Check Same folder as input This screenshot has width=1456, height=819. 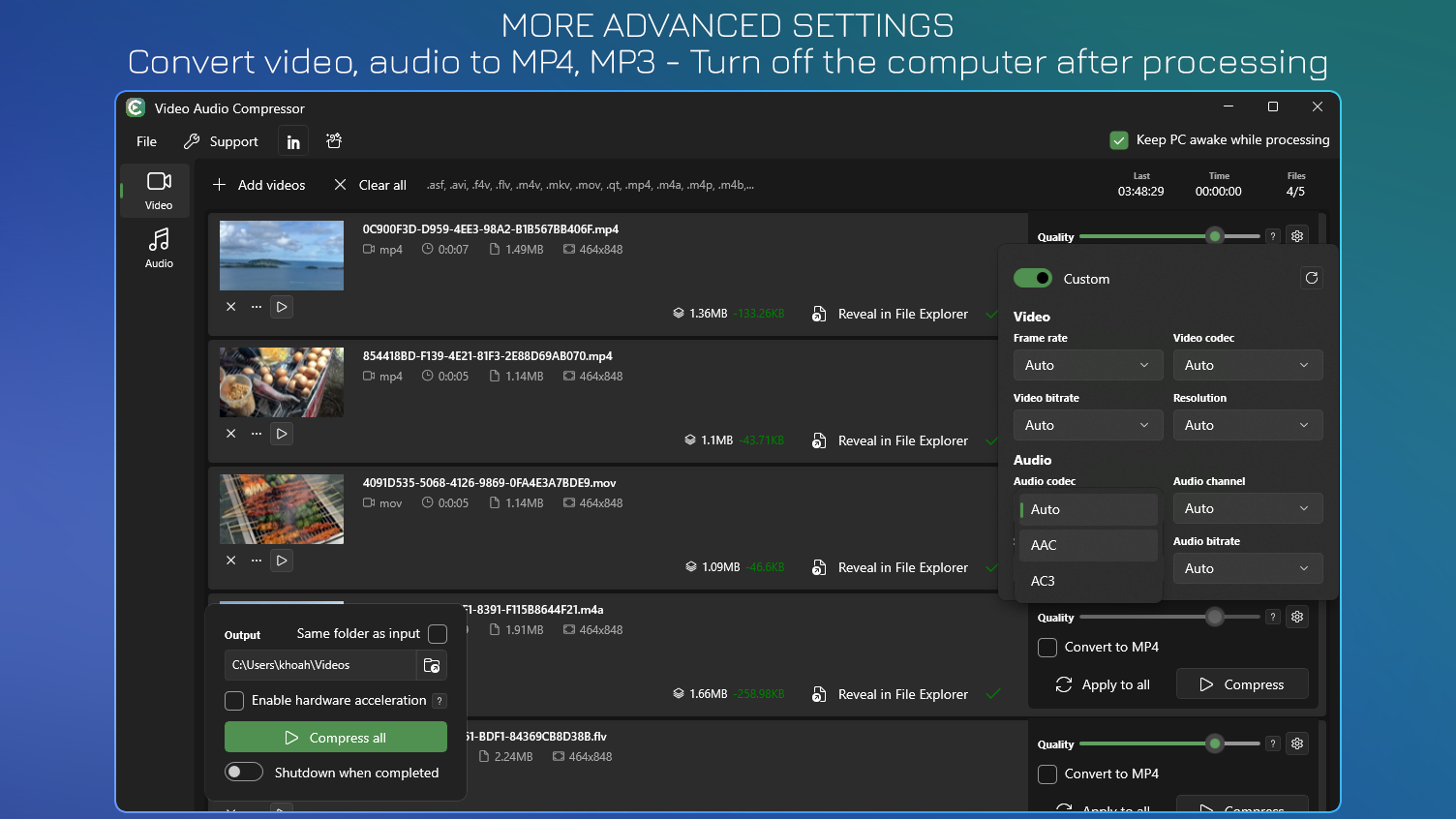click(x=438, y=634)
